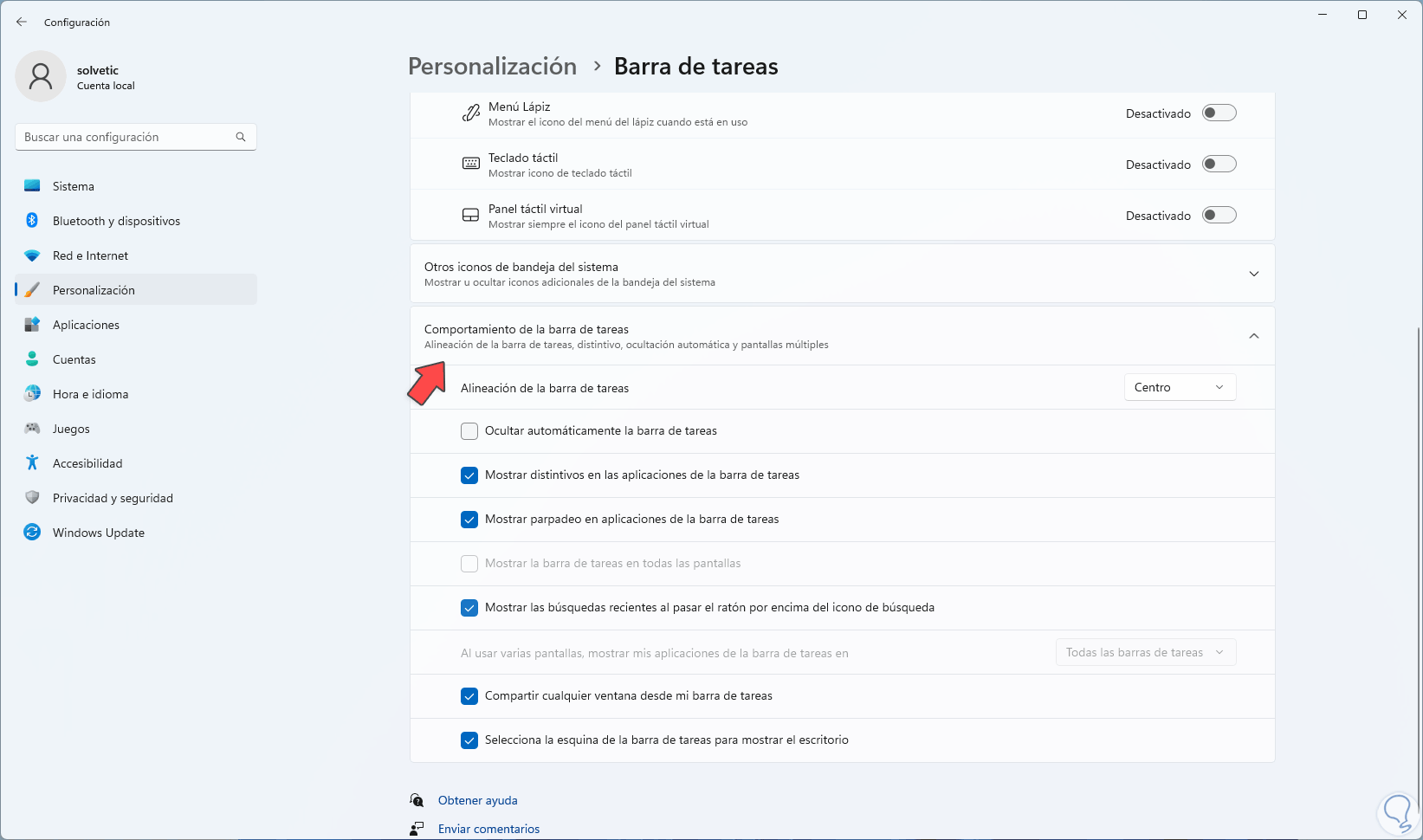Click the Privacidad y seguridad shield icon
1423x840 pixels.
point(32,498)
